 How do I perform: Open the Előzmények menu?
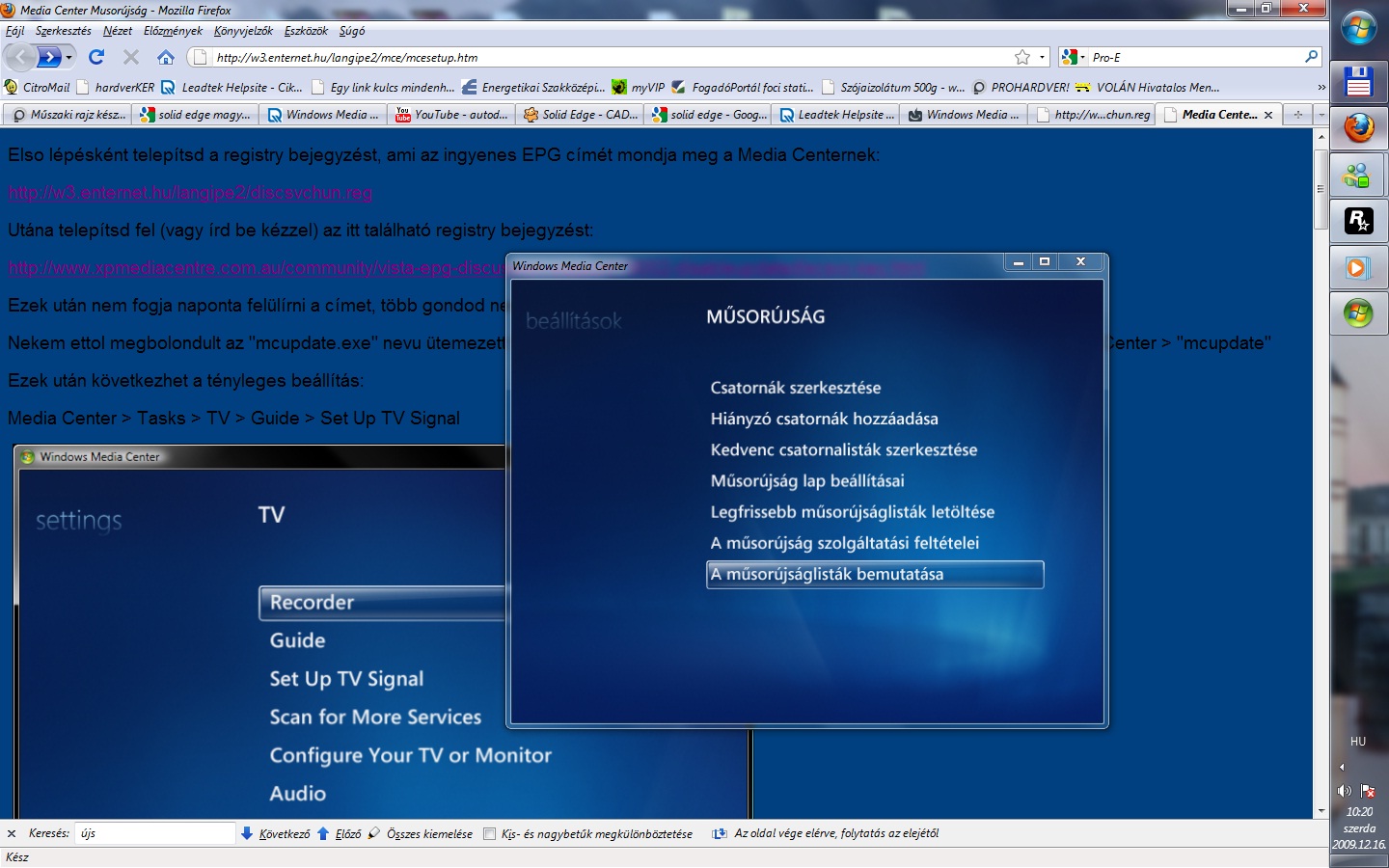point(174,31)
